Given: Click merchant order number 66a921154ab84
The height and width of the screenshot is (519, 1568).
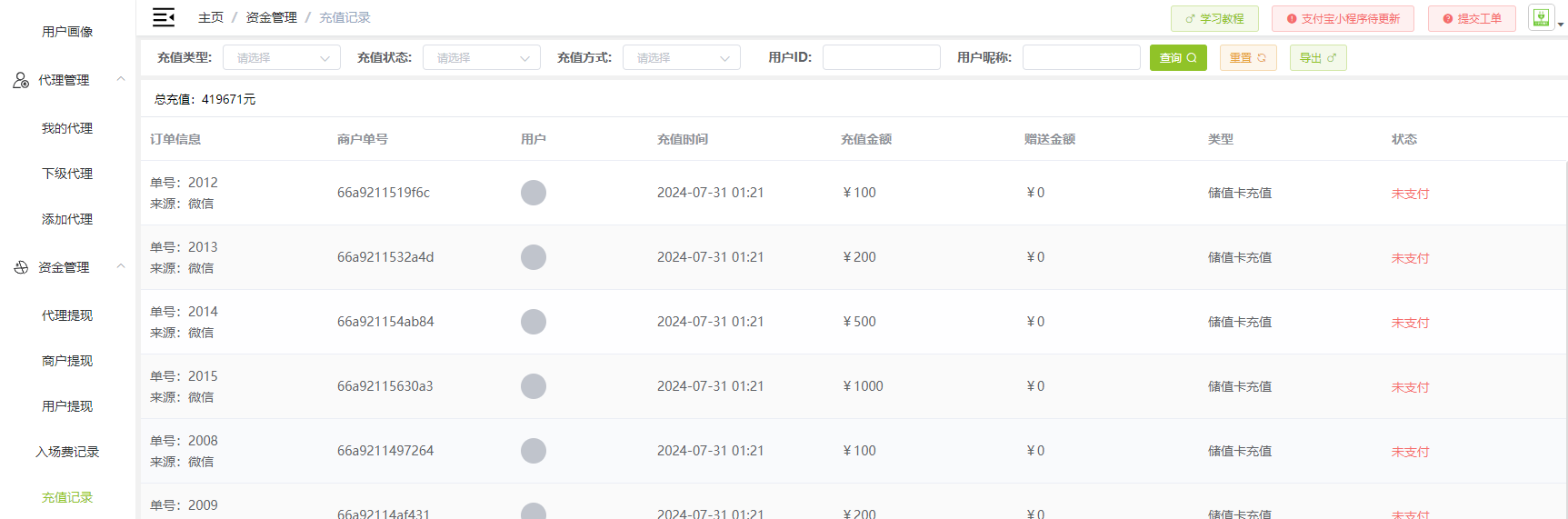Looking at the screenshot, I should point(385,322).
